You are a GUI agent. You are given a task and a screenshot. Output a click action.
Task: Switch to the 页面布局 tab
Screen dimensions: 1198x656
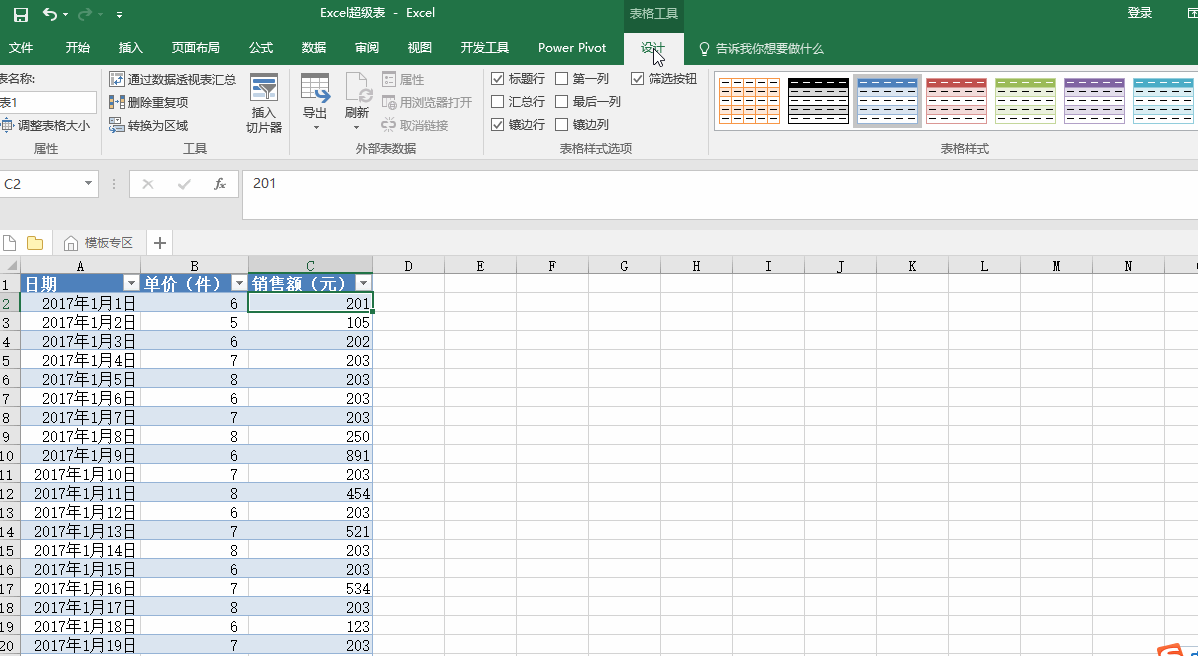click(x=196, y=47)
